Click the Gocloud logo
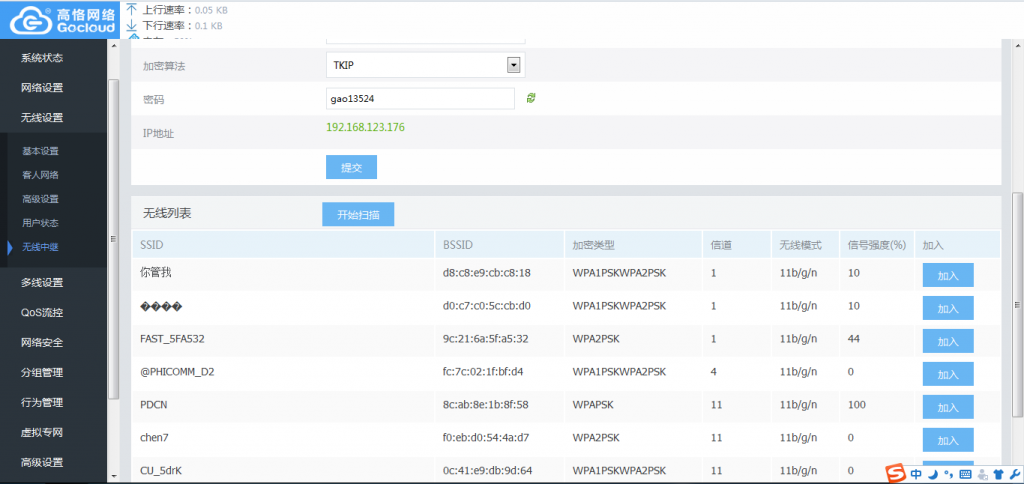 pos(54,19)
